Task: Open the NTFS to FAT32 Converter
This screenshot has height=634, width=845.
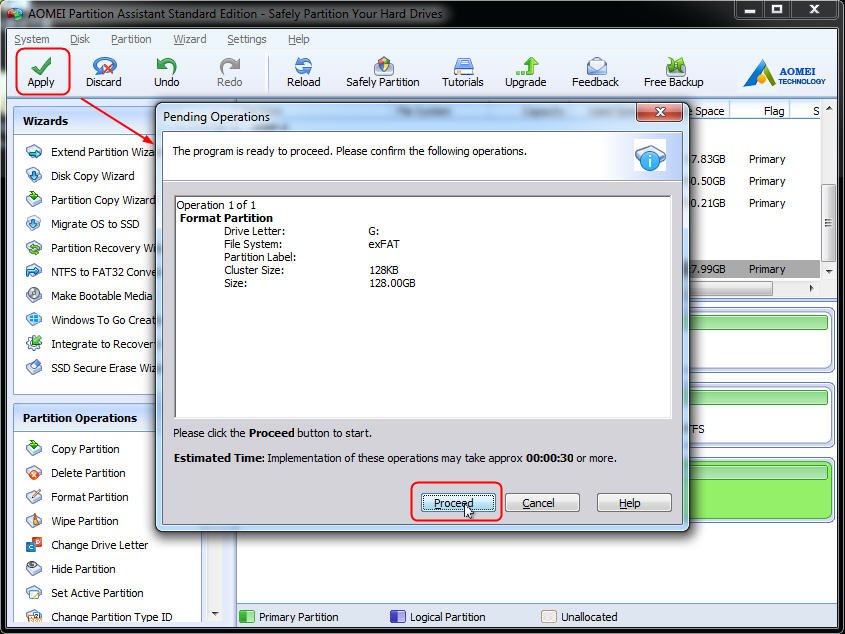Action: click(90, 272)
